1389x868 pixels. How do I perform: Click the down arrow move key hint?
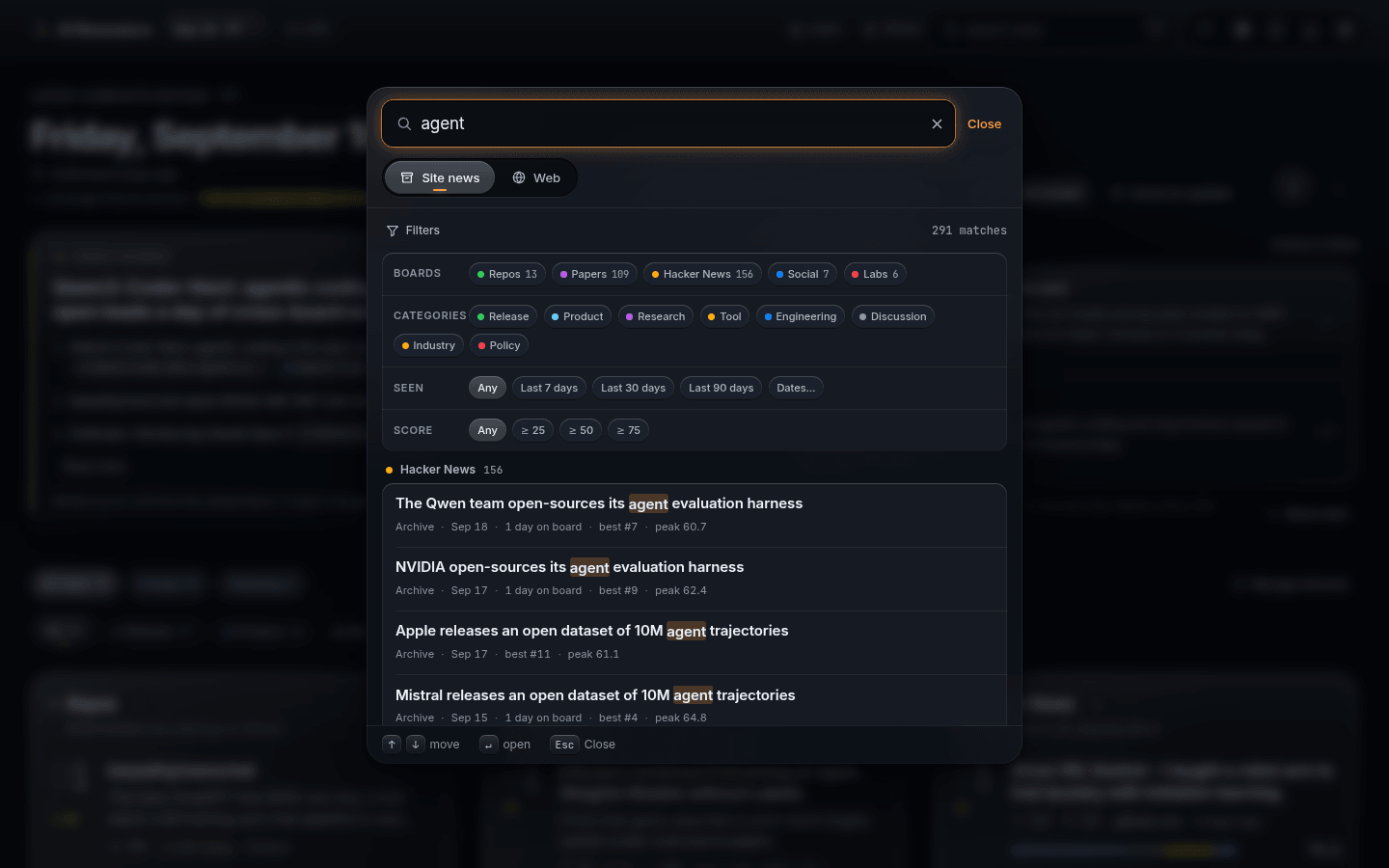coord(416,745)
